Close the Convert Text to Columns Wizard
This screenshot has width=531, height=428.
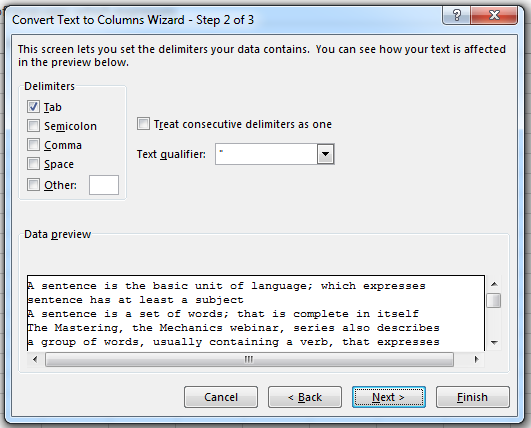point(494,15)
